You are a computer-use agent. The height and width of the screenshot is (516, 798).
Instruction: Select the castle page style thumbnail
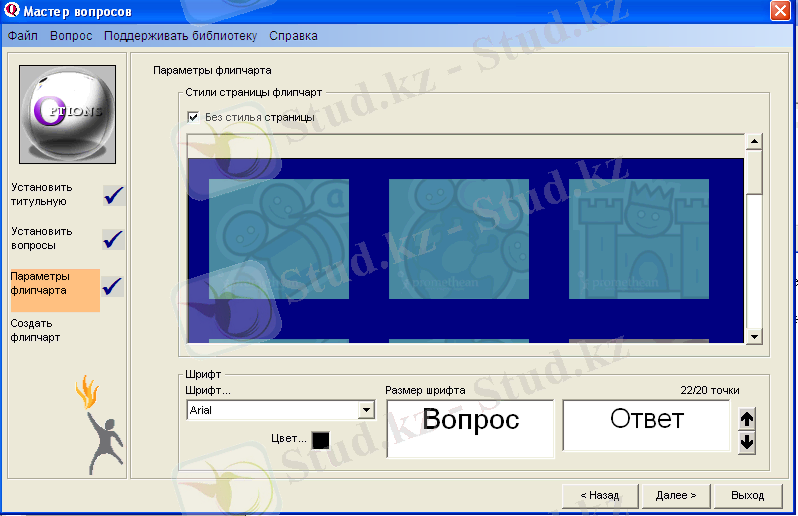coord(639,239)
